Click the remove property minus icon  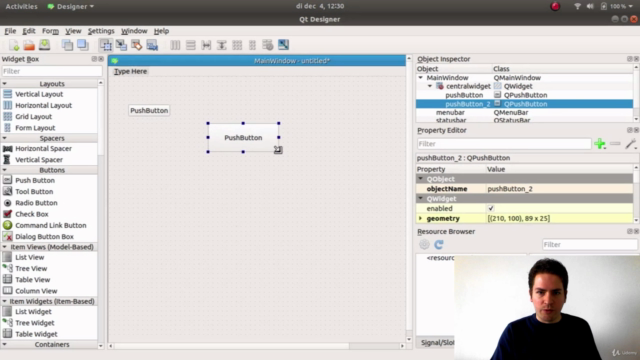(x=615, y=144)
